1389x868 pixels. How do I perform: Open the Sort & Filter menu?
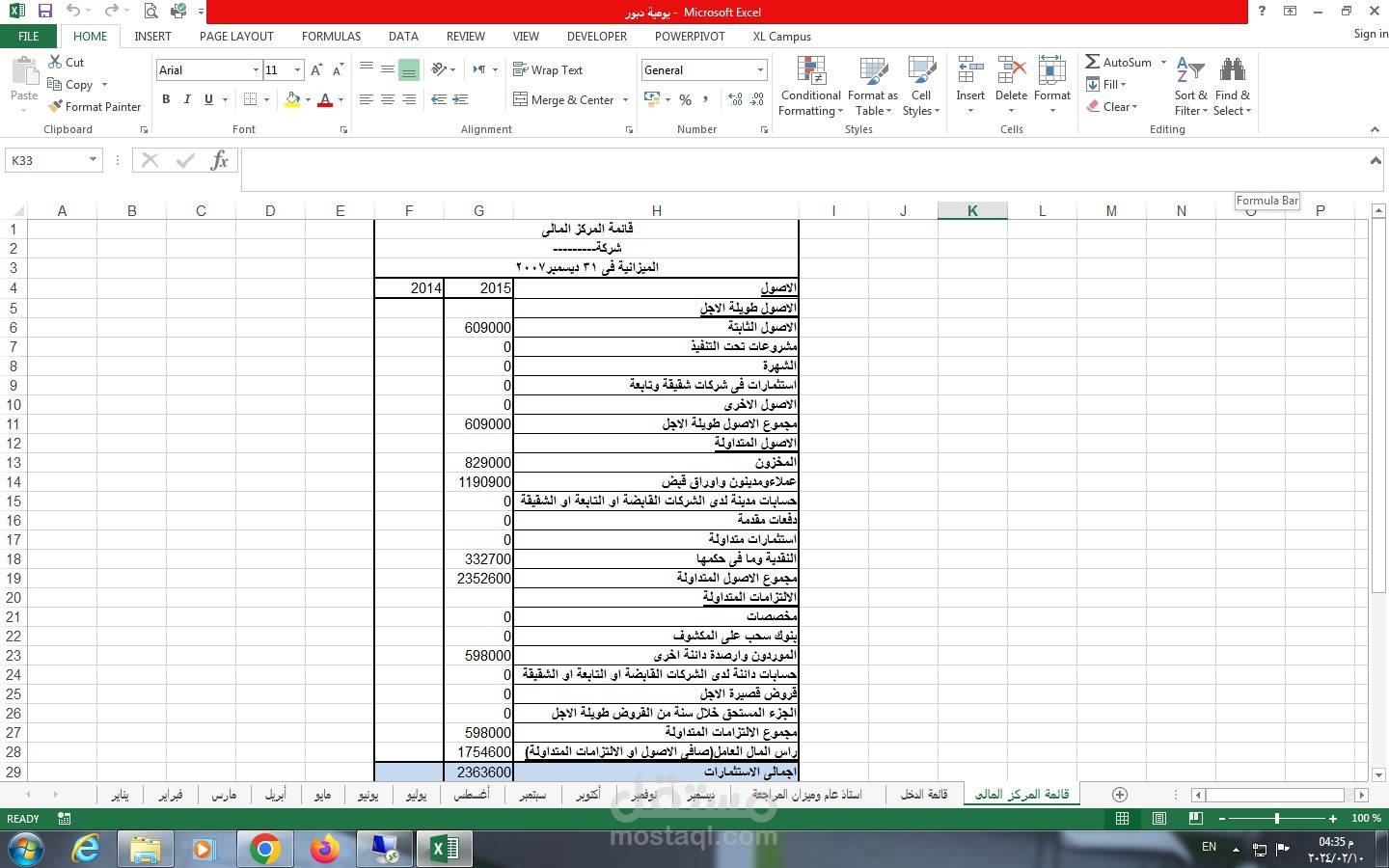pos(1190,87)
